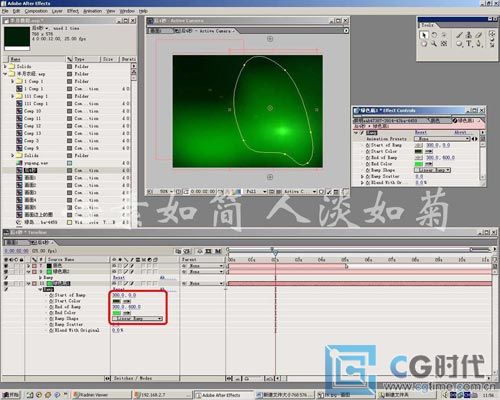Select the Clone Stamp tool

click(x=469, y=35)
